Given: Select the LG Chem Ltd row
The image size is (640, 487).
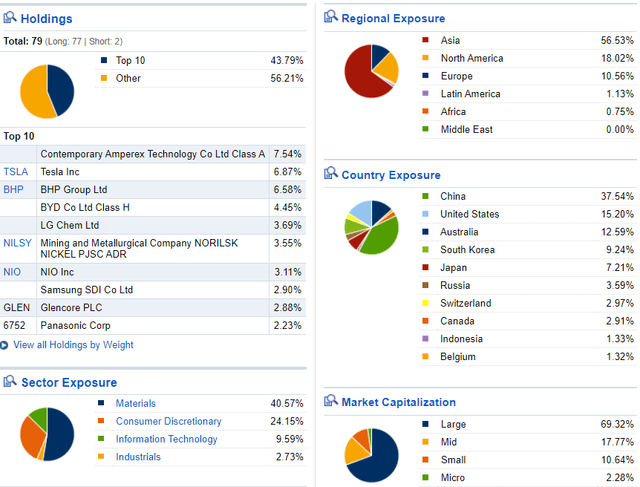Looking at the screenshot, I should click(153, 225).
